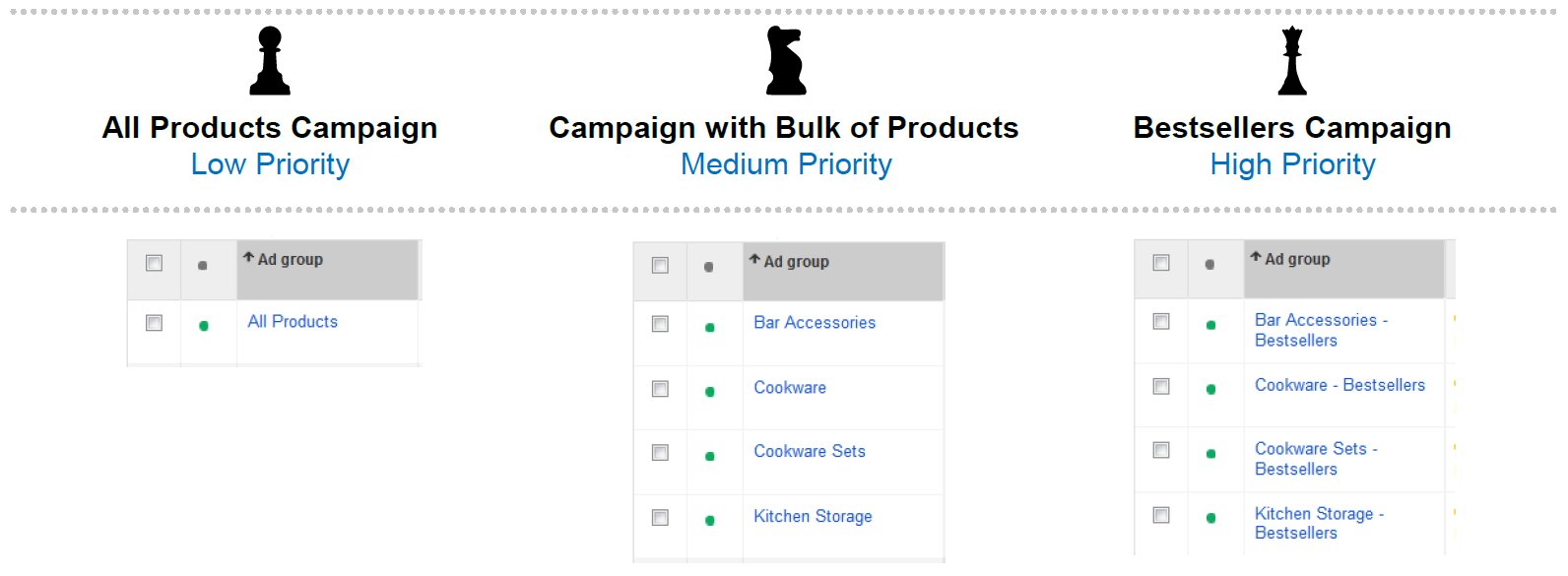The image size is (1568, 576).
Task: Click gray status column header dot in Bestsellers table
Action: (1209, 264)
